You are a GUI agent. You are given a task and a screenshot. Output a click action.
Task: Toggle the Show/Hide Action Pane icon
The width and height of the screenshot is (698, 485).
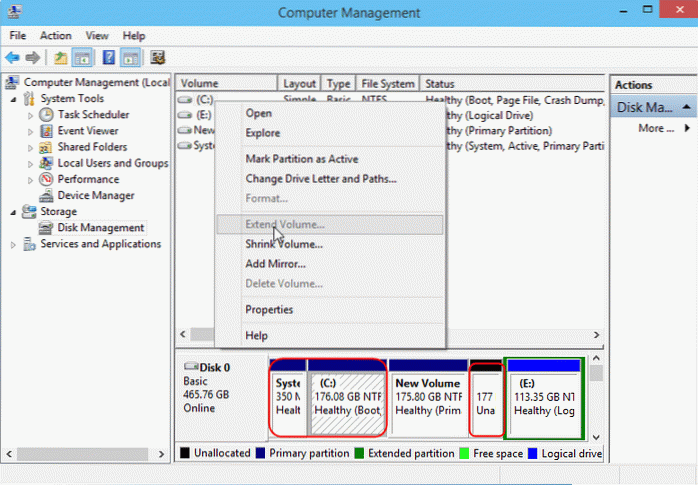pos(131,58)
